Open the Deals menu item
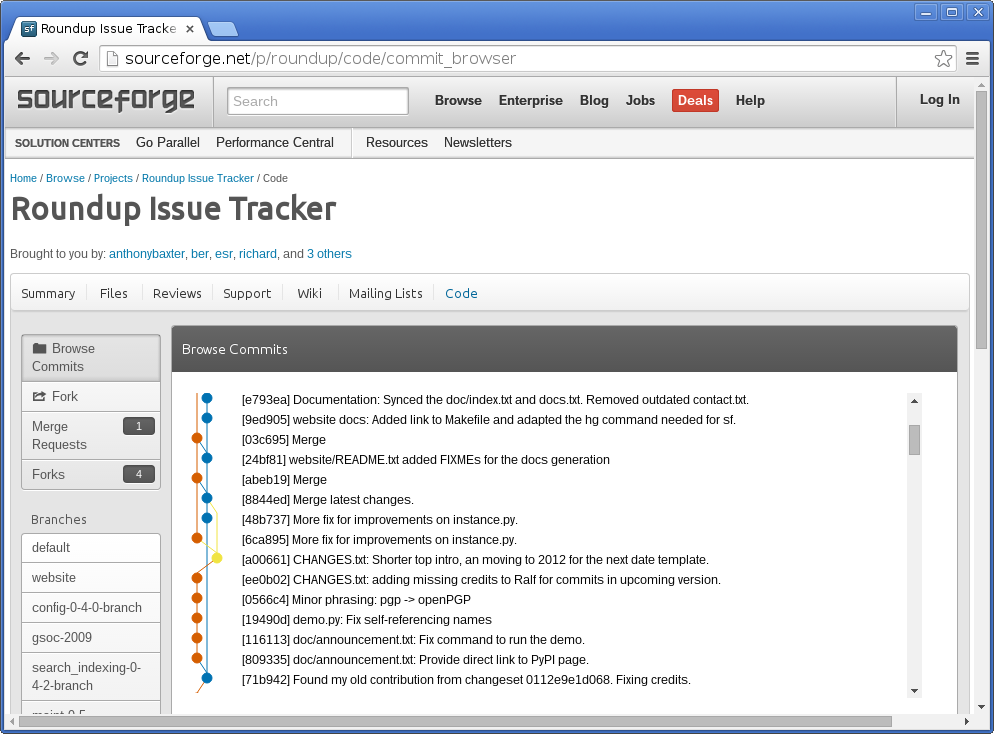 [694, 100]
